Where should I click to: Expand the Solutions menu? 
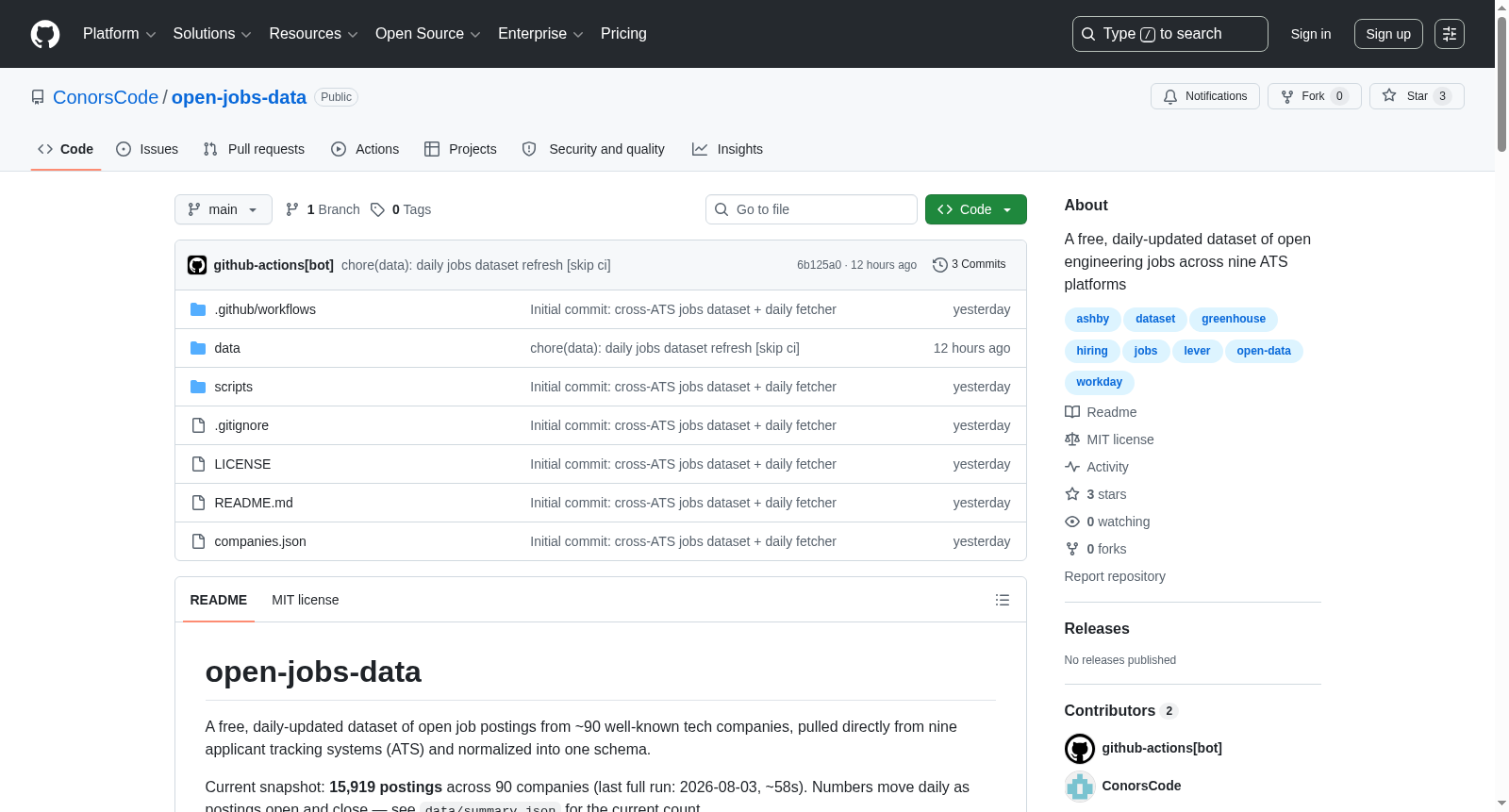[212, 34]
